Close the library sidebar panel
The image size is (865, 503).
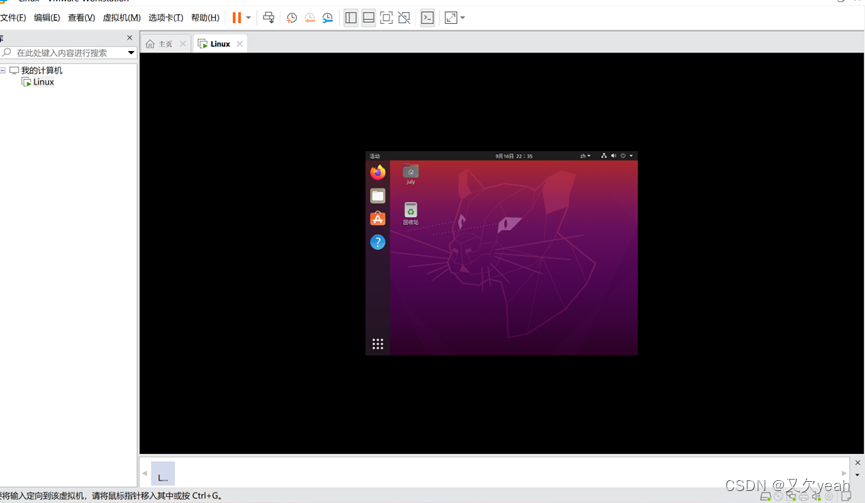pyautogui.click(x=130, y=38)
